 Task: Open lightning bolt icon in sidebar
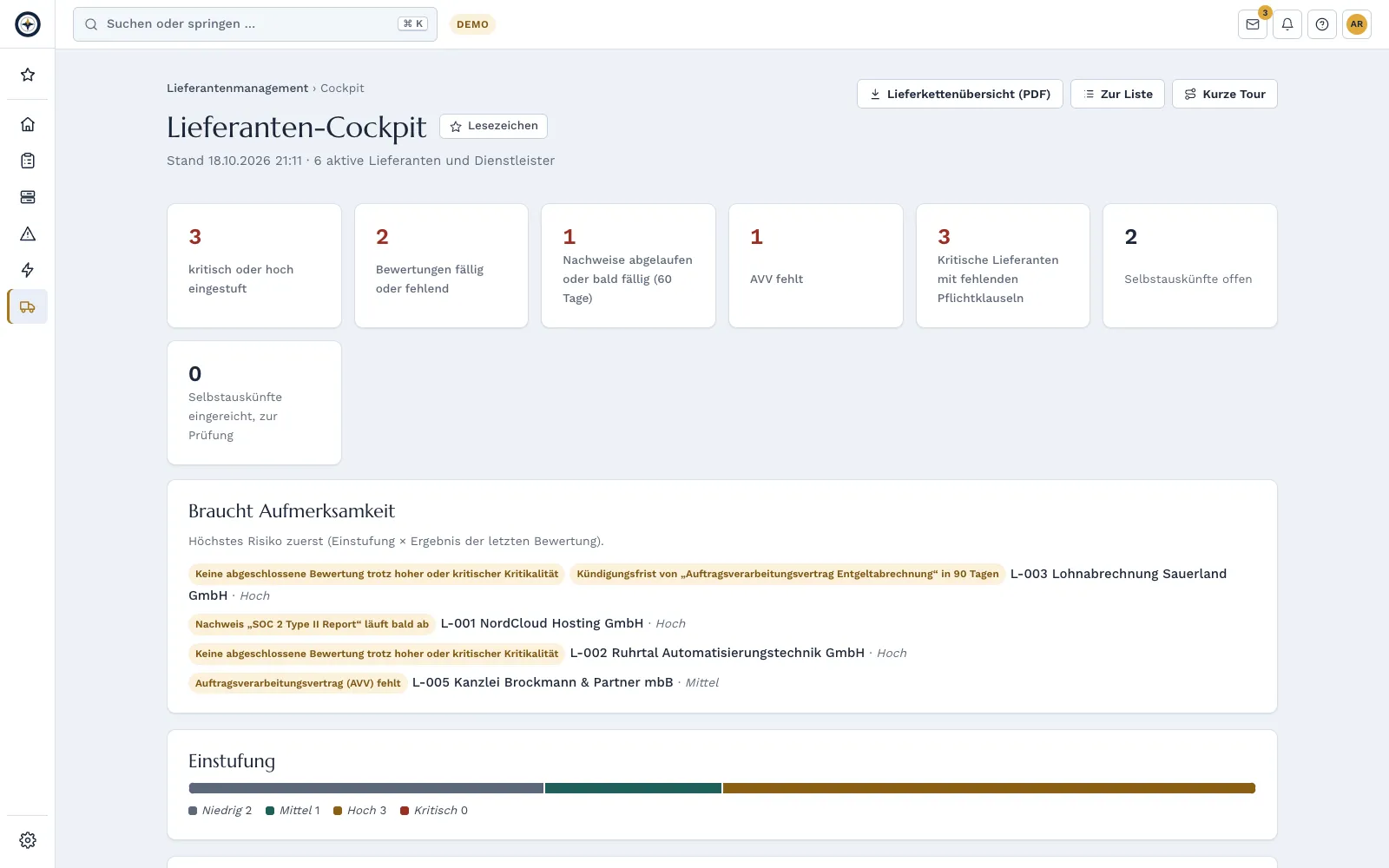28,270
